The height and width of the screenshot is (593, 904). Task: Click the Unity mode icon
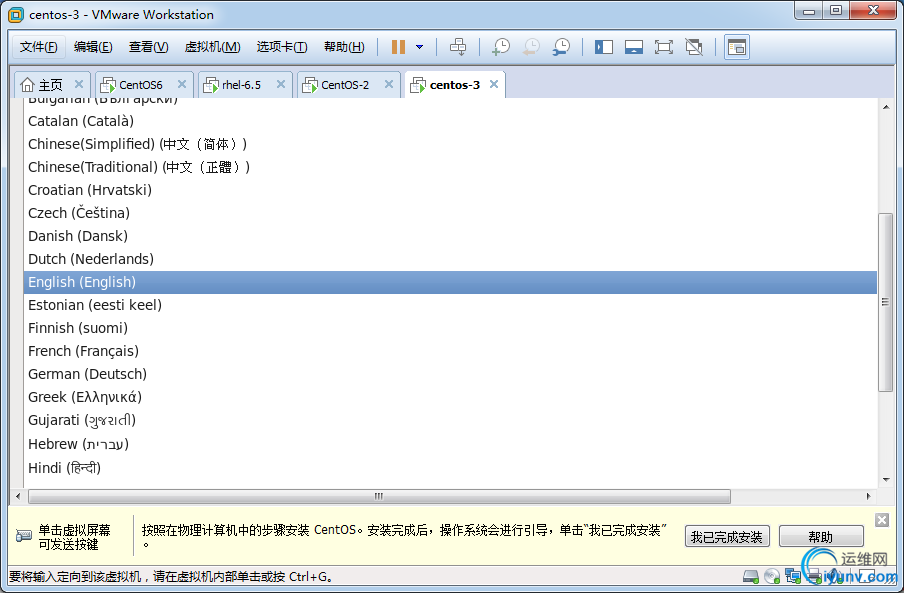[x=694, y=47]
